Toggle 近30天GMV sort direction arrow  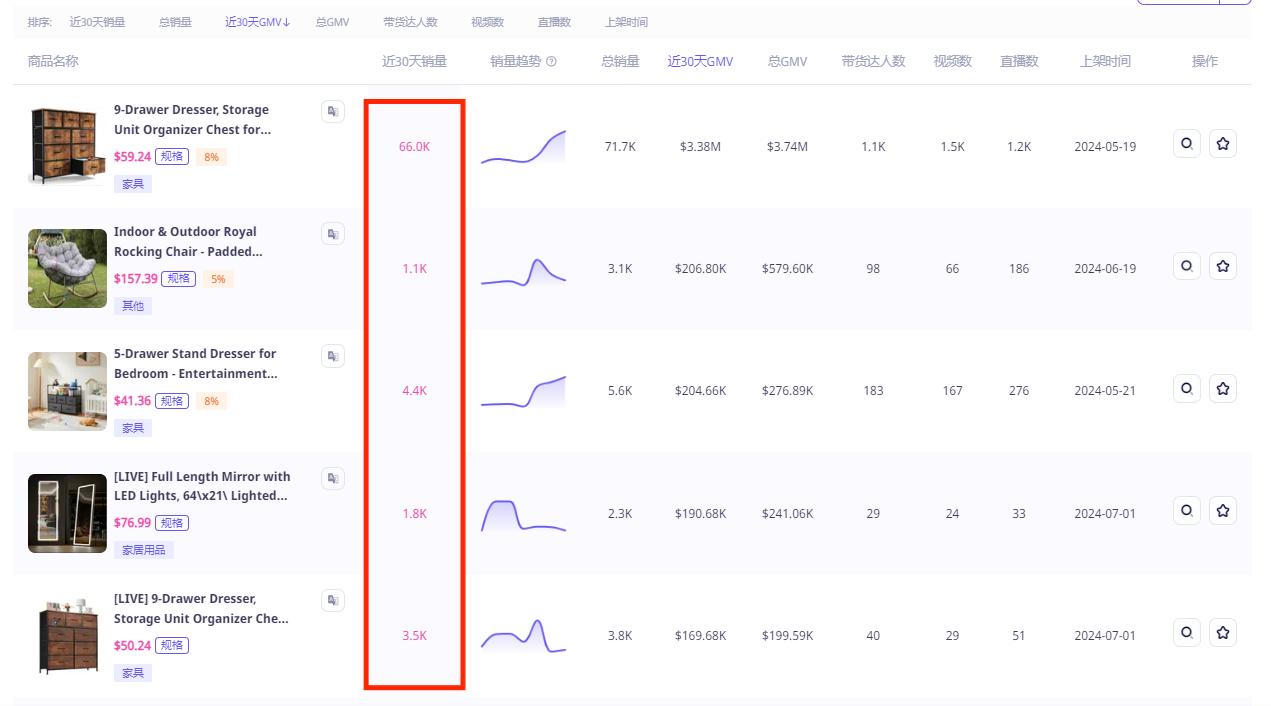287,22
